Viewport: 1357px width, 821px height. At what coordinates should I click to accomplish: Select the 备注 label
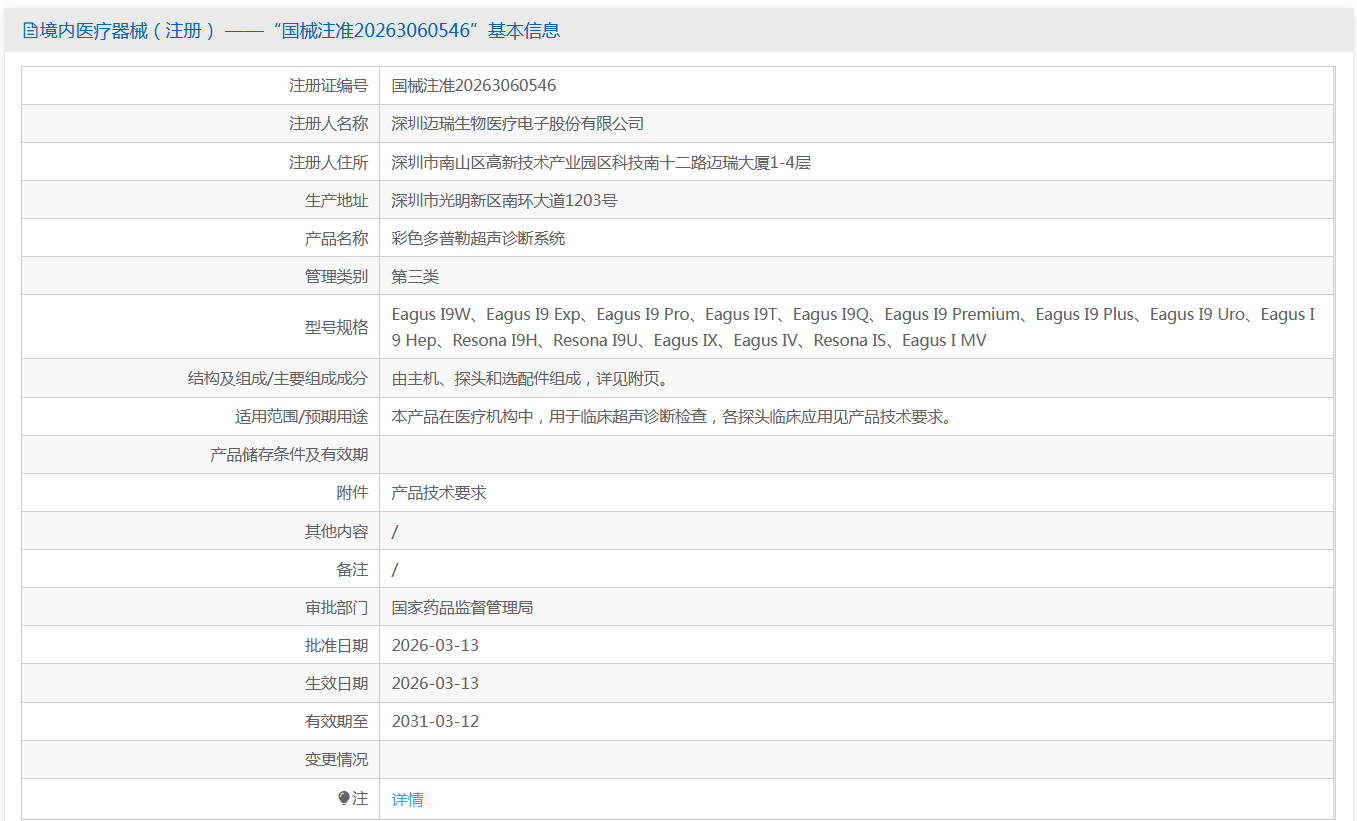[352, 570]
